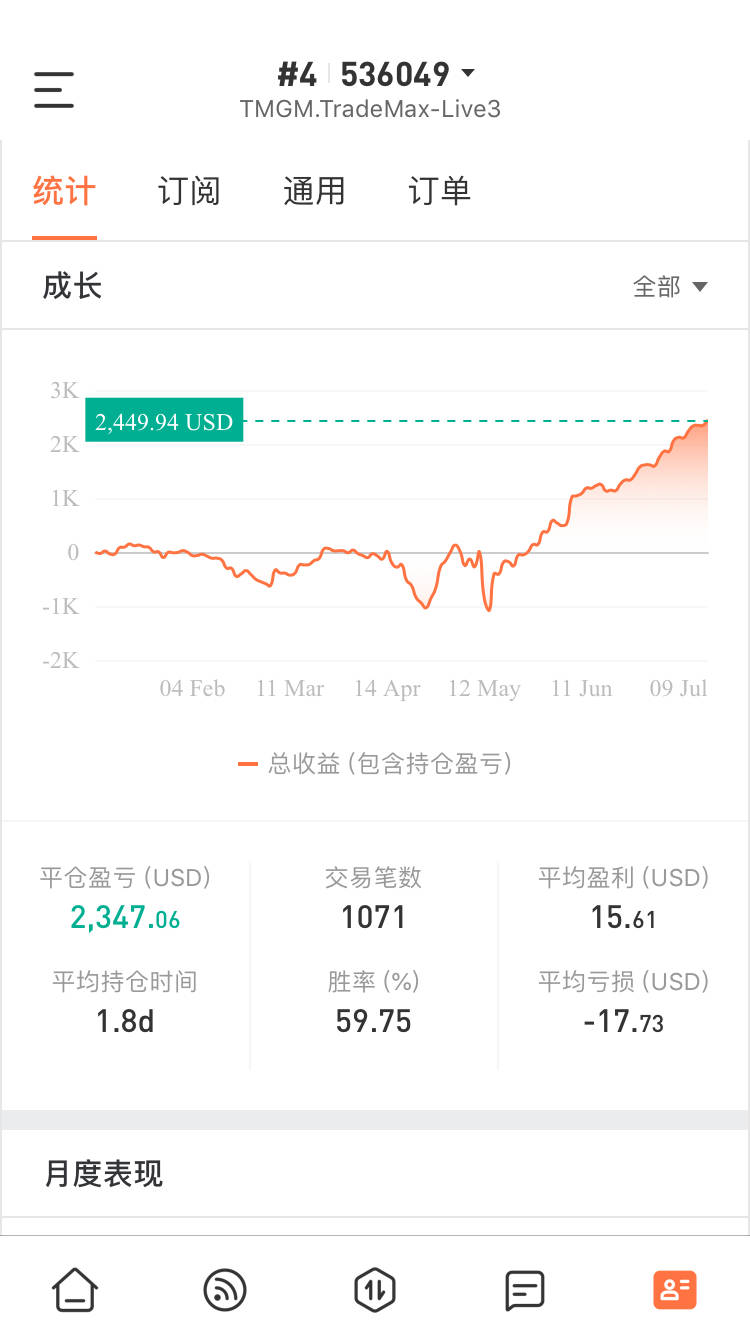The width and height of the screenshot is (750, 1334).
Task: Open the signal feed icon
Action: coord(225,1290)
